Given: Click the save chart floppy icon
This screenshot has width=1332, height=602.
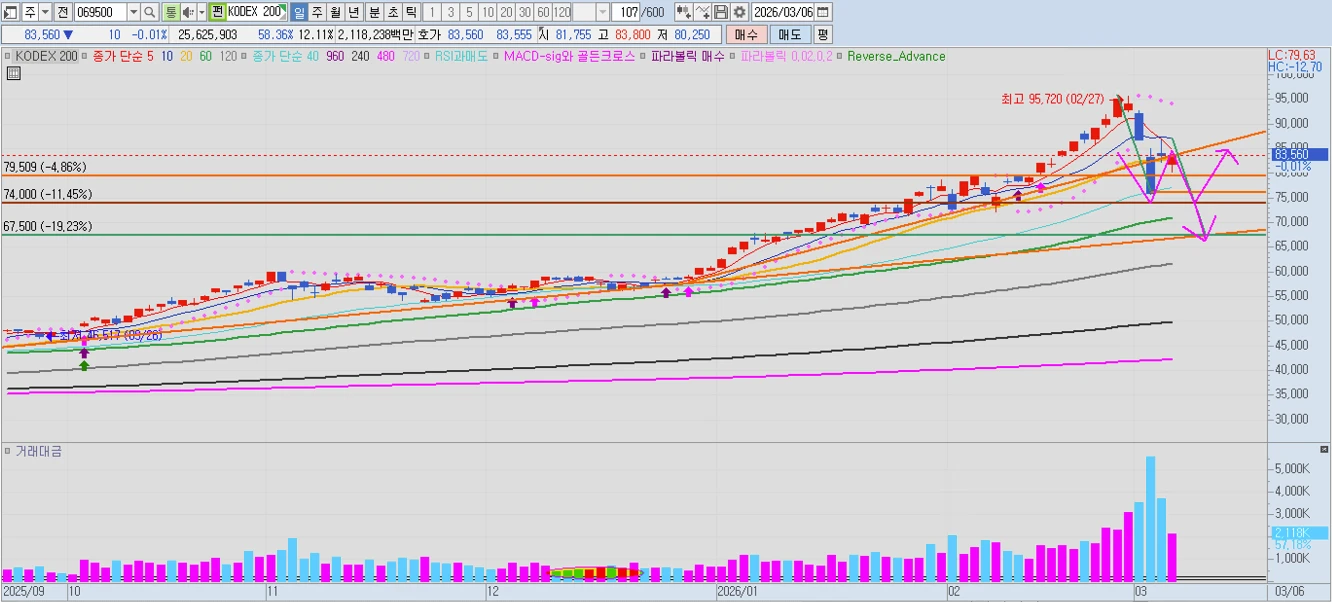Looking at the screenshot, I should (721, 12).
